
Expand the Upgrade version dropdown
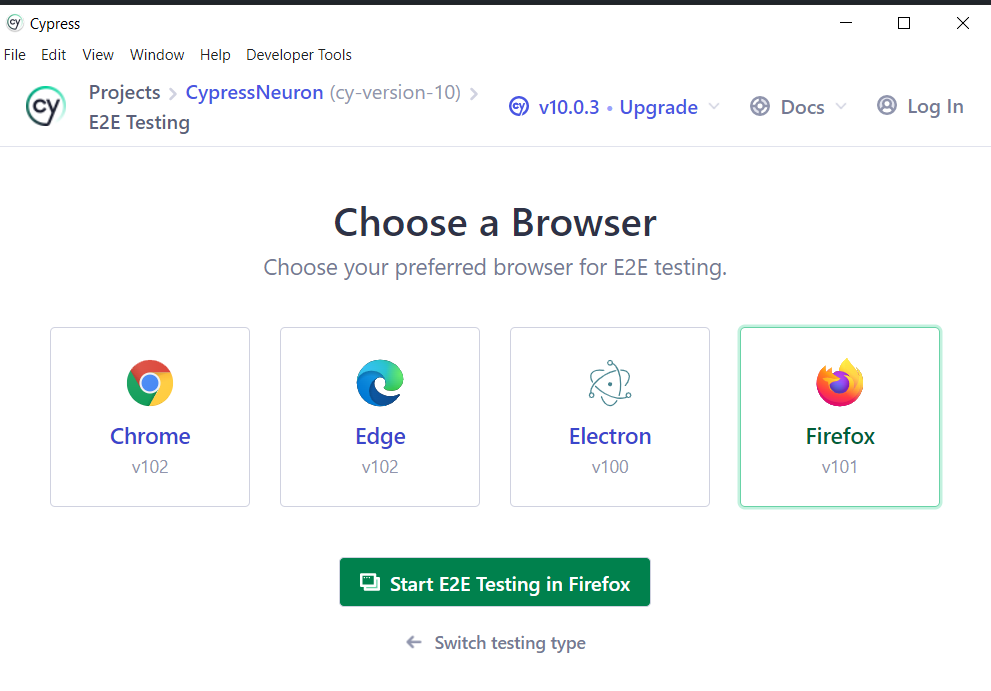(716, 107)
